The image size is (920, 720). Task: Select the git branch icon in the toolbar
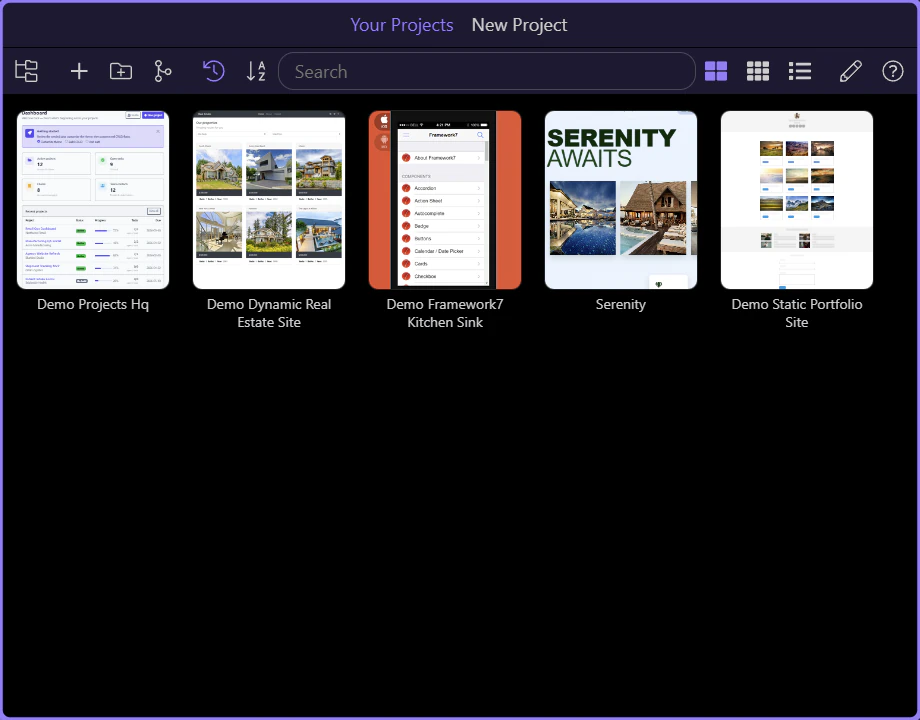pos(162,71)
